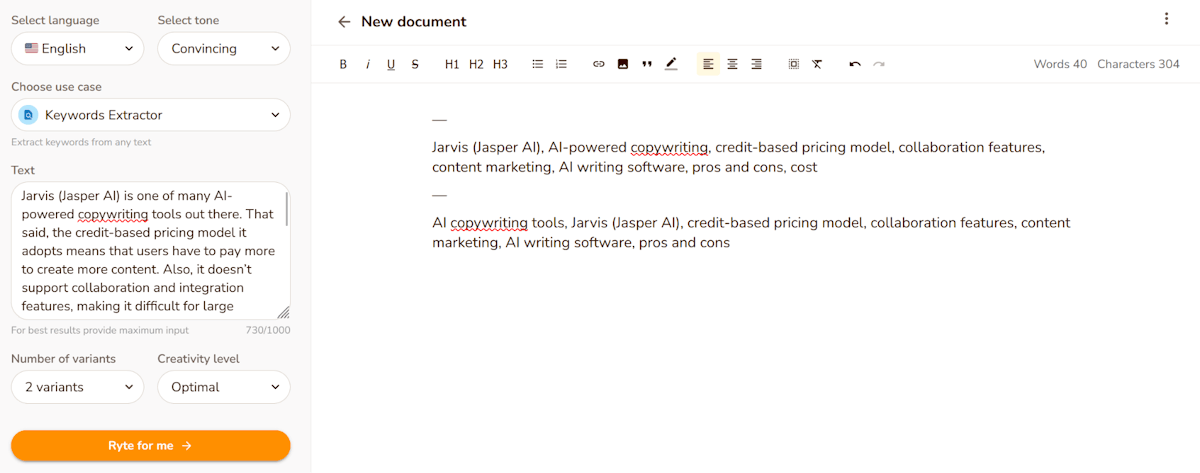This screenshot has height=473, width=1200.
Task: Click the Extract keywords from any text hint
Action: coord(81,142)
